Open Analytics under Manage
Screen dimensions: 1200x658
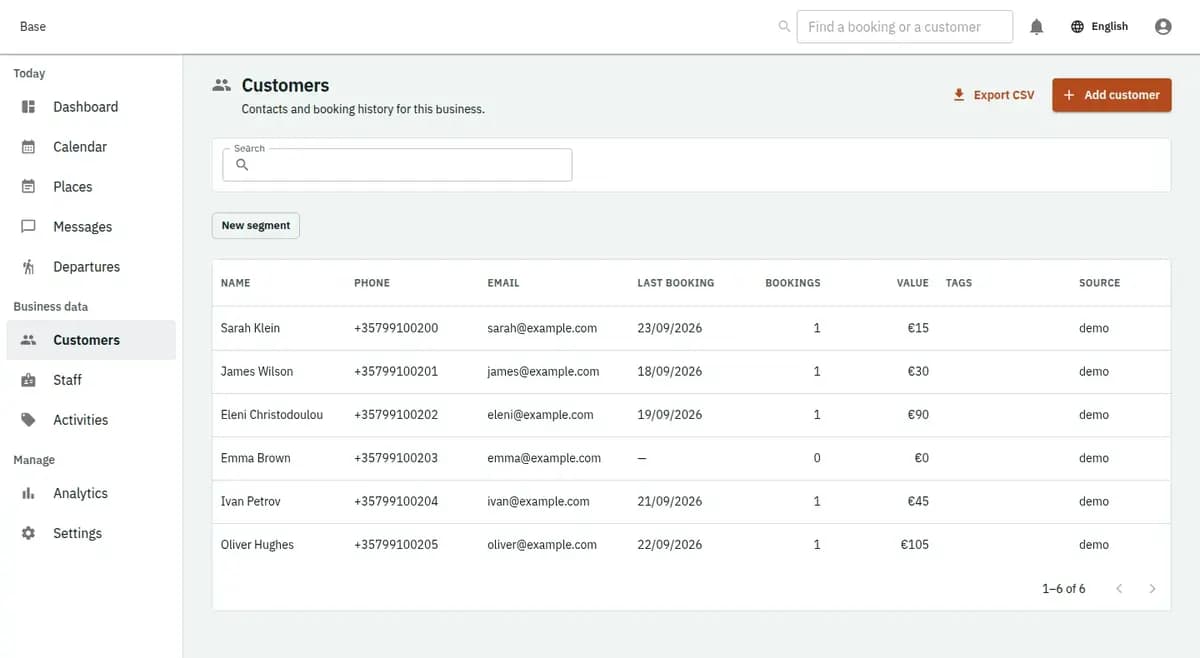(x=91, y=493)
